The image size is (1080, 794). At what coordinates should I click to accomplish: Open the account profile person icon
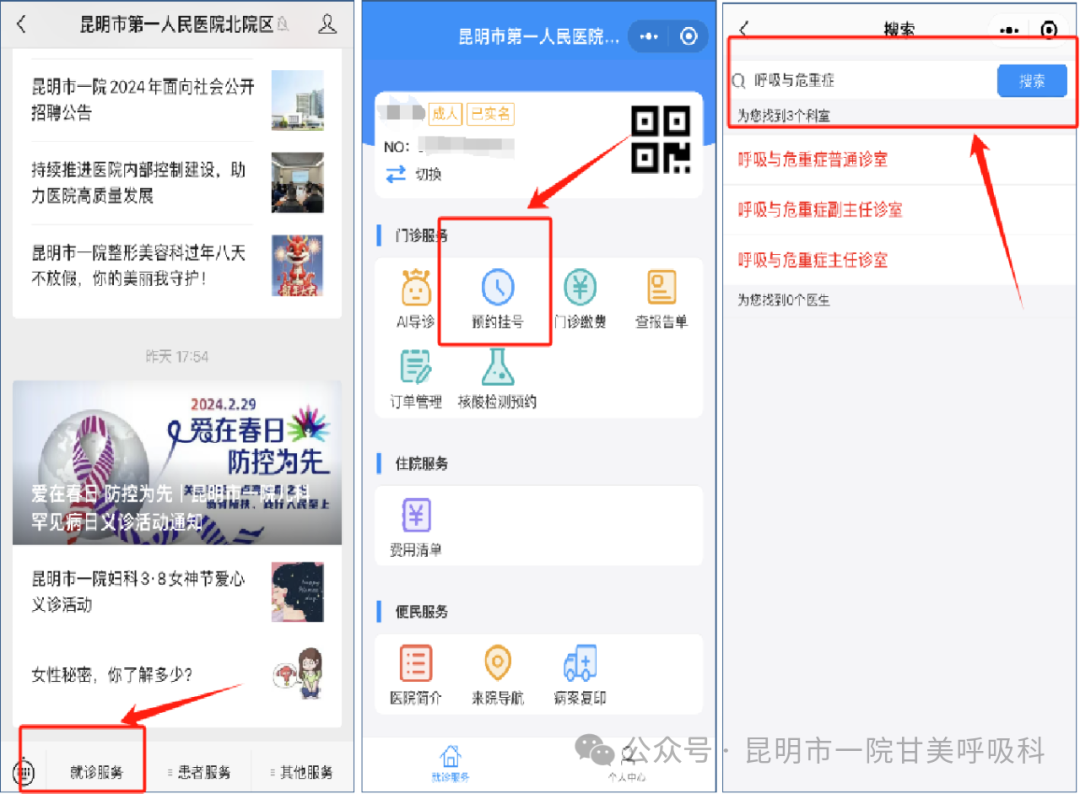pyautogui.click(x=327, y=25)
